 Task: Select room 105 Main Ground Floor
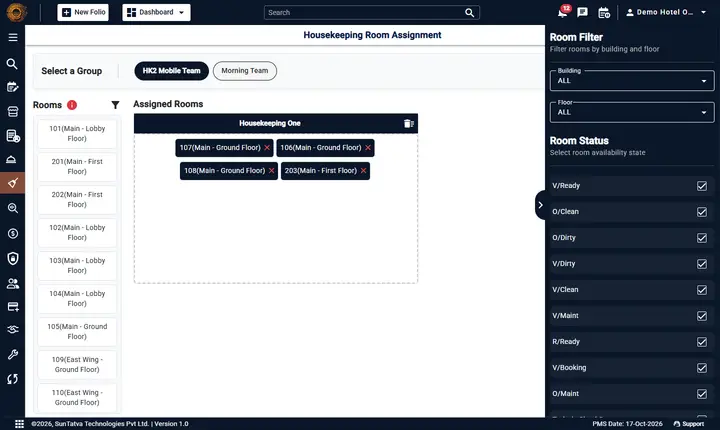click(x=77, y=332)
